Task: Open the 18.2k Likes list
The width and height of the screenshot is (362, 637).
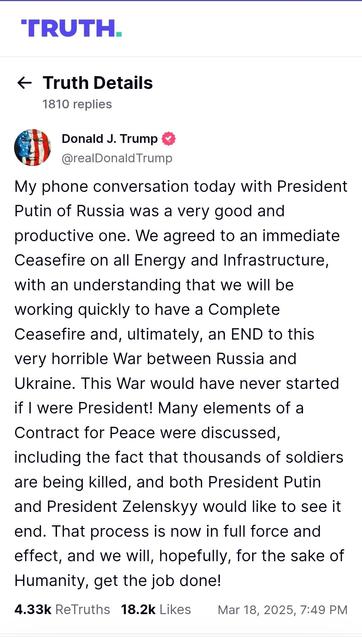Action: coord(156,609)
